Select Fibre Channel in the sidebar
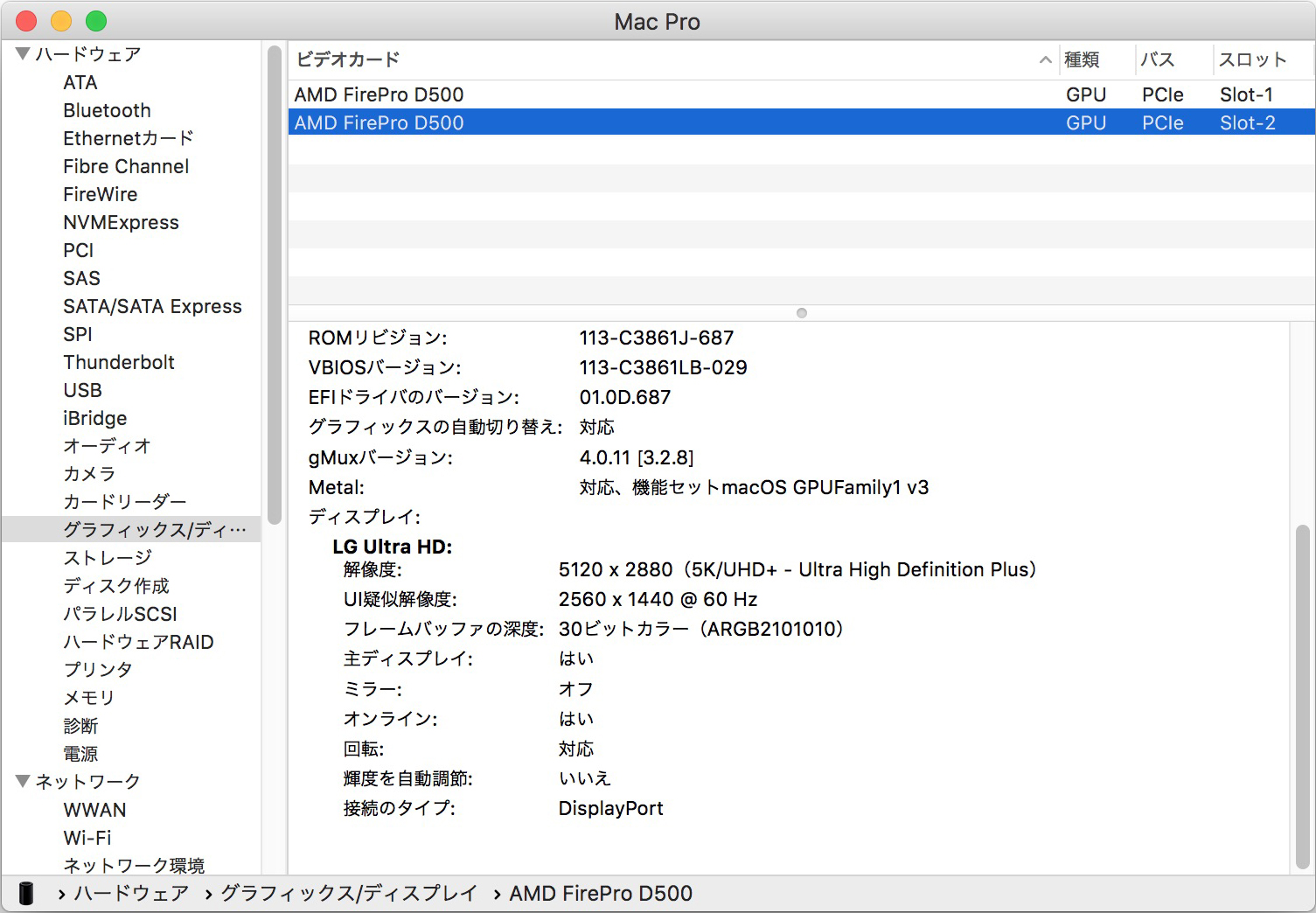Viewport: 1316px width, 913px height. [x=126, y=166]
